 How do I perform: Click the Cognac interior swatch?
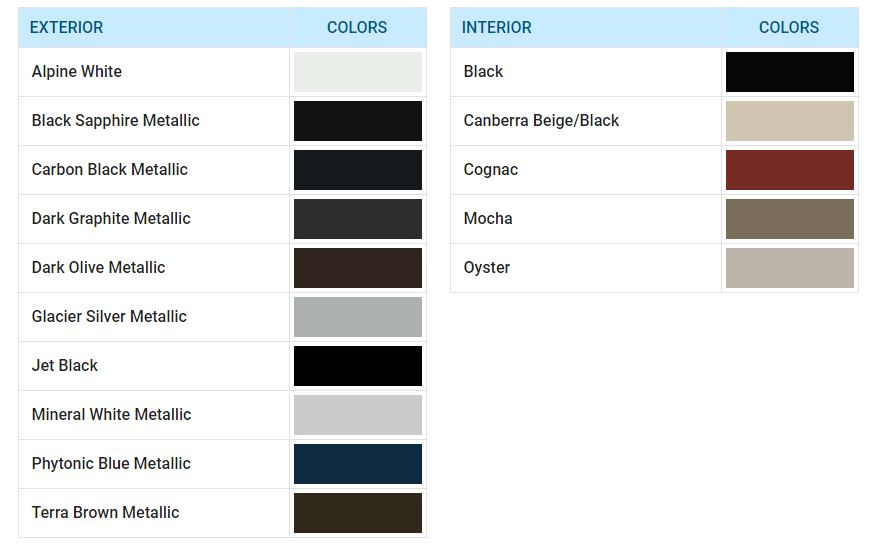(x=789, y=170)
